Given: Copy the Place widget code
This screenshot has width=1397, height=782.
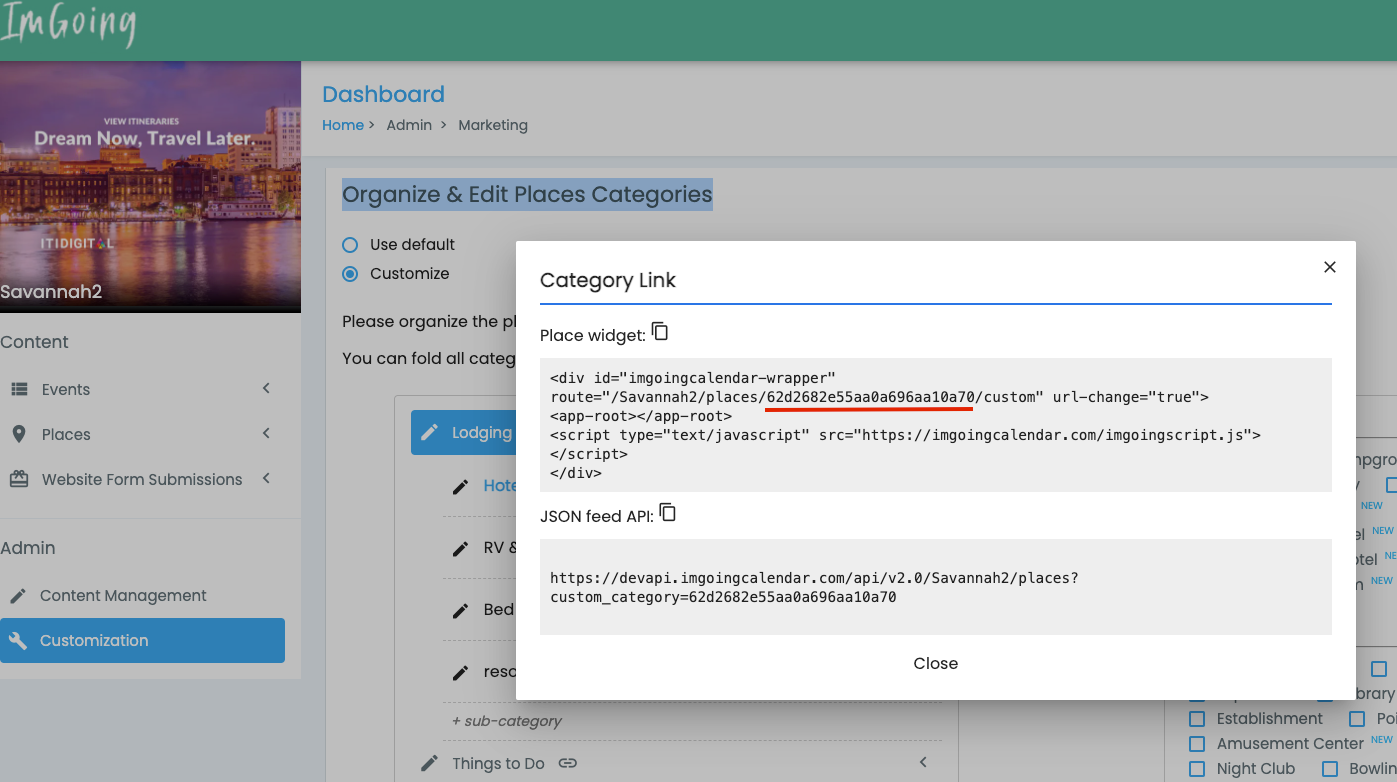Looking at the screenshot, I should click(660, 331).
